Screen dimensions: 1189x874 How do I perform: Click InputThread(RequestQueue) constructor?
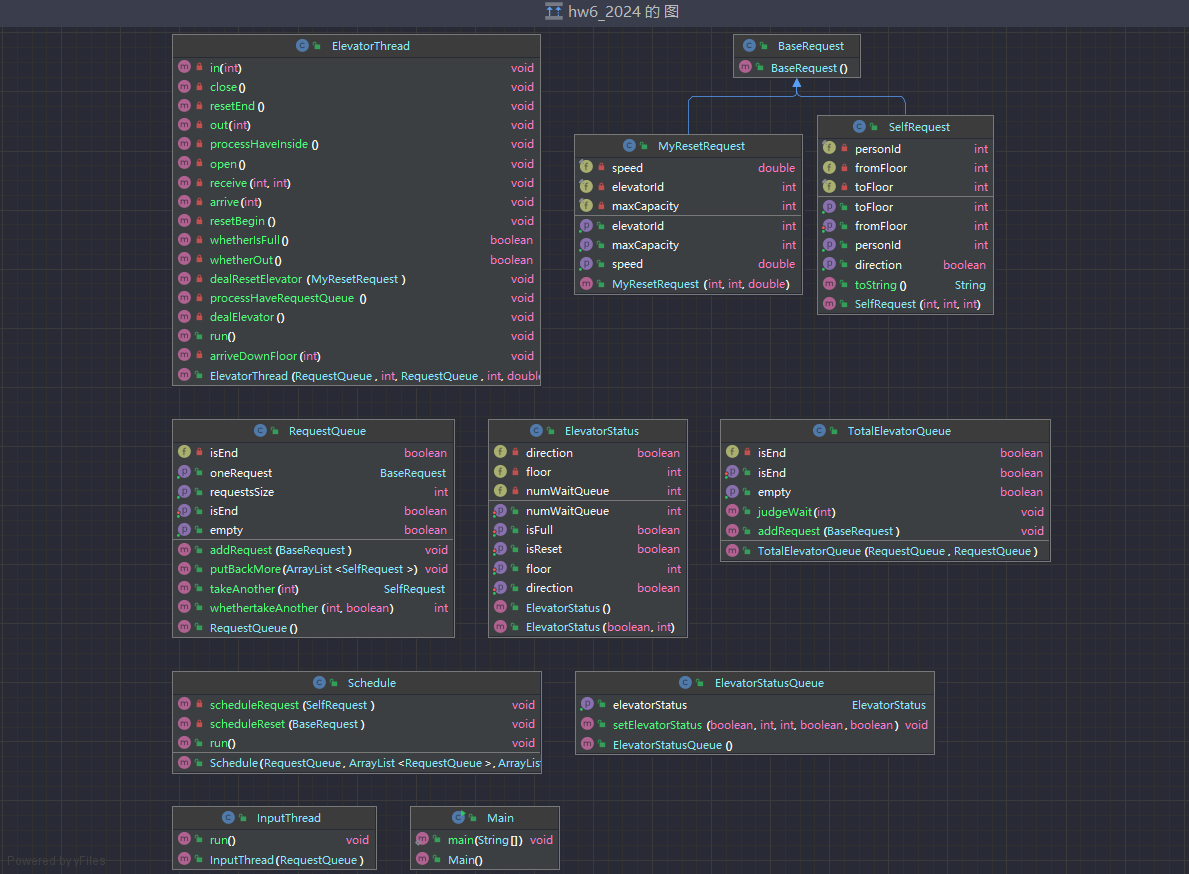[x=274, y=860]
